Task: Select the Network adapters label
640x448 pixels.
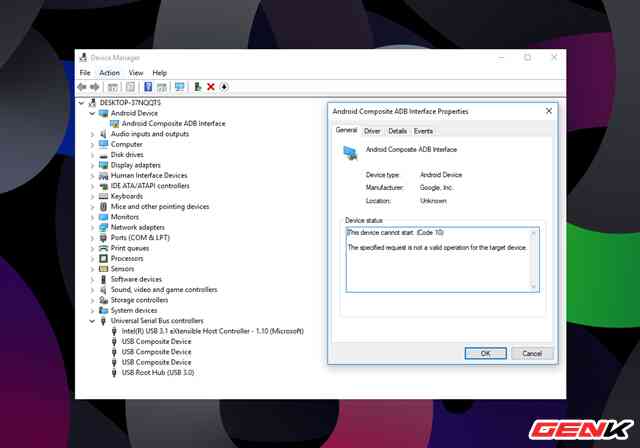Action: click(138, 228)
